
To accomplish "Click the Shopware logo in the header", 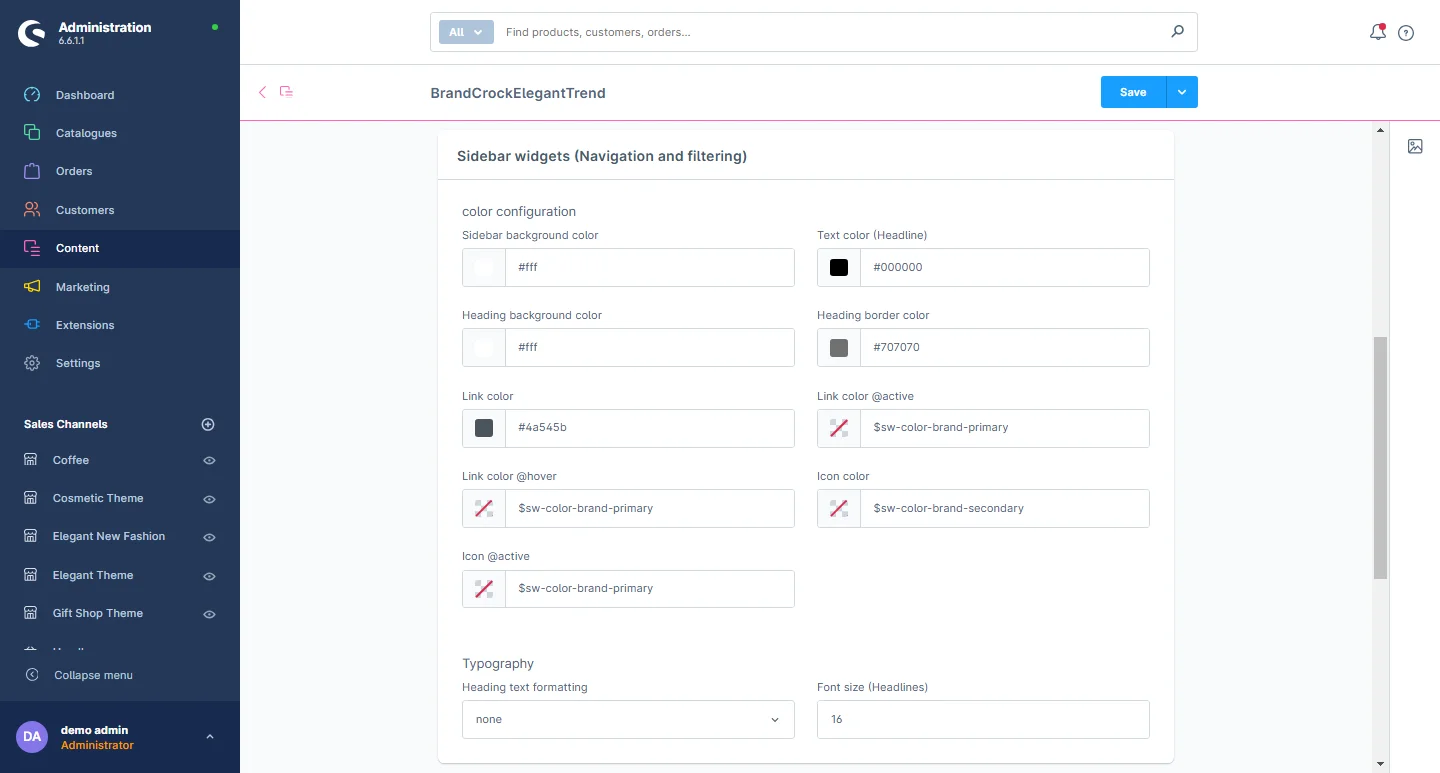I will (x=32, y=33).
